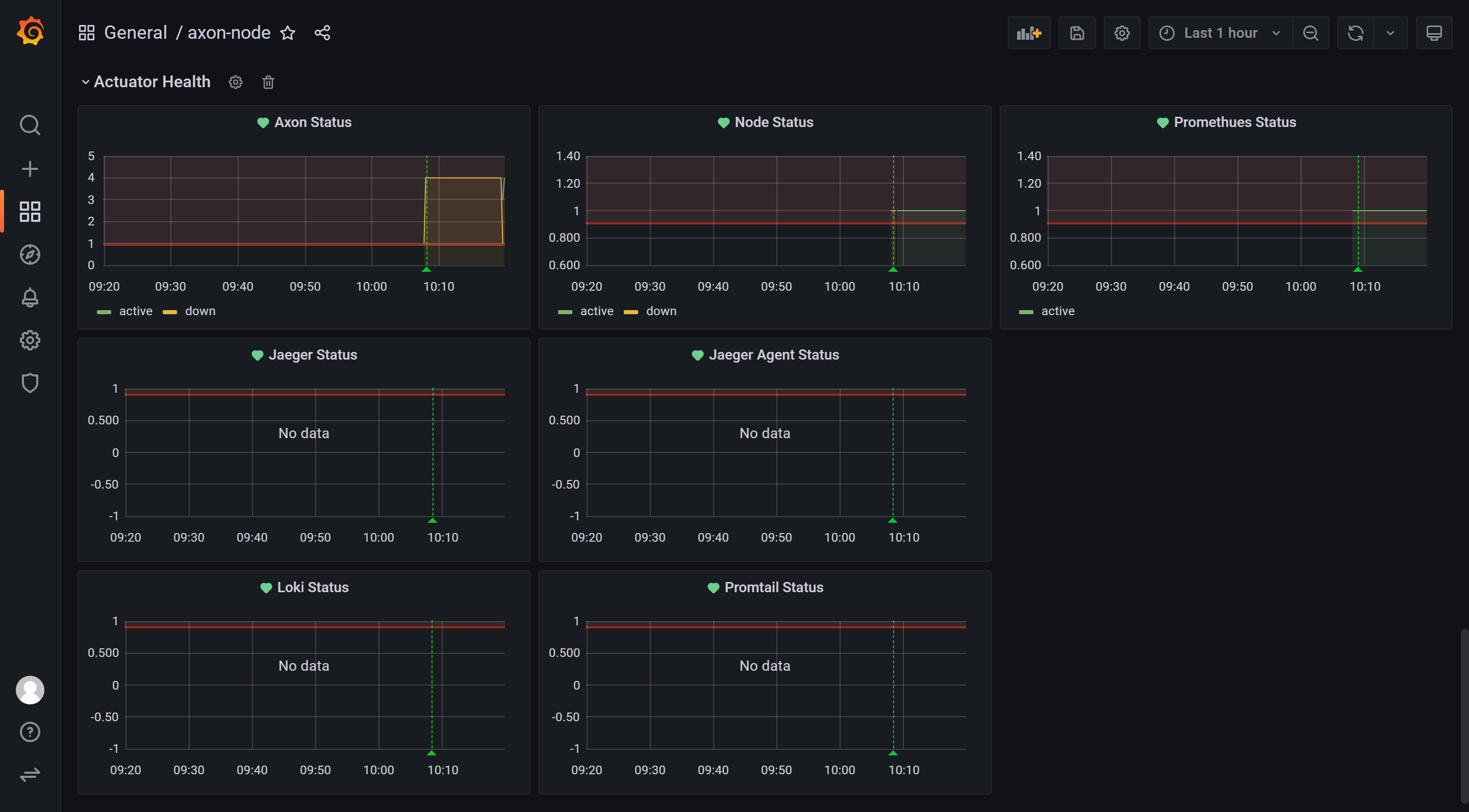Viewport: 1469px width, 812px height.
Task: Click the Add panel icon
Action: coord(1028,33)
